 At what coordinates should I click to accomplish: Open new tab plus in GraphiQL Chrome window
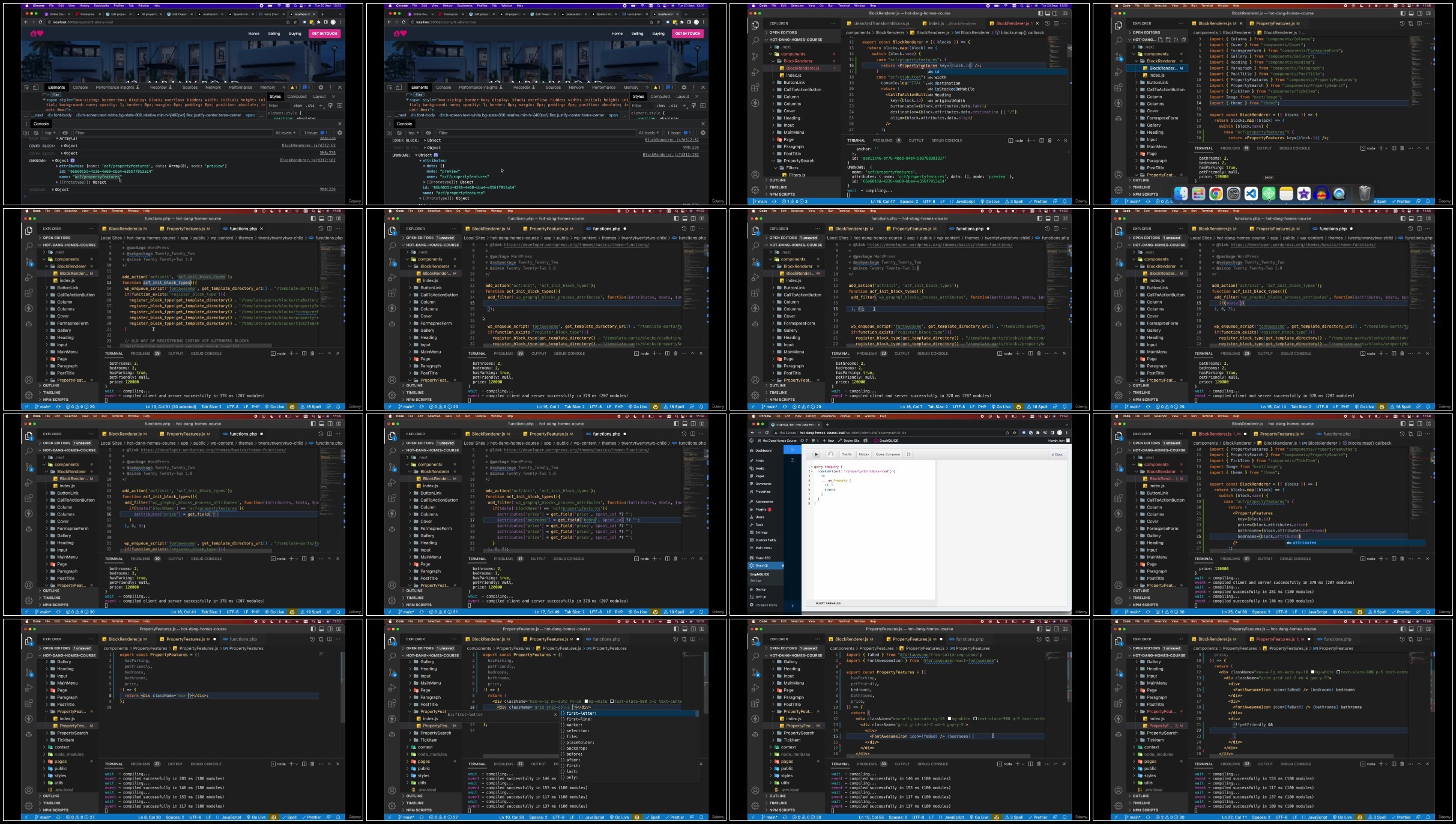[827, 425]
